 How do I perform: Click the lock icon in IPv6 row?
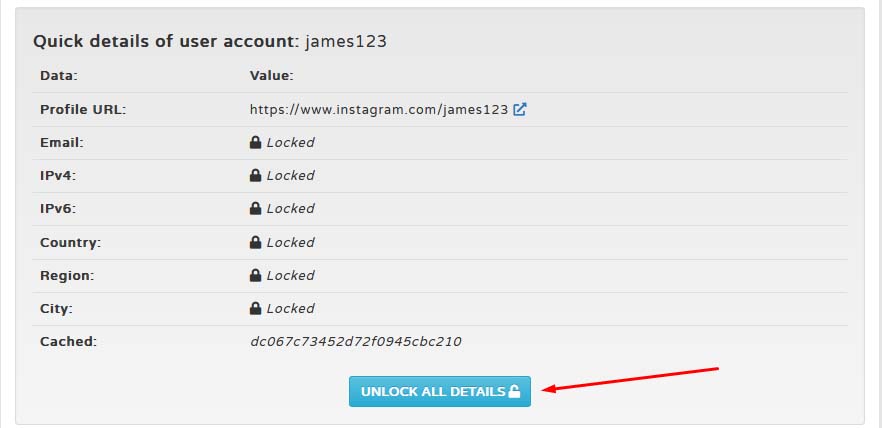(x=255, y=209)
